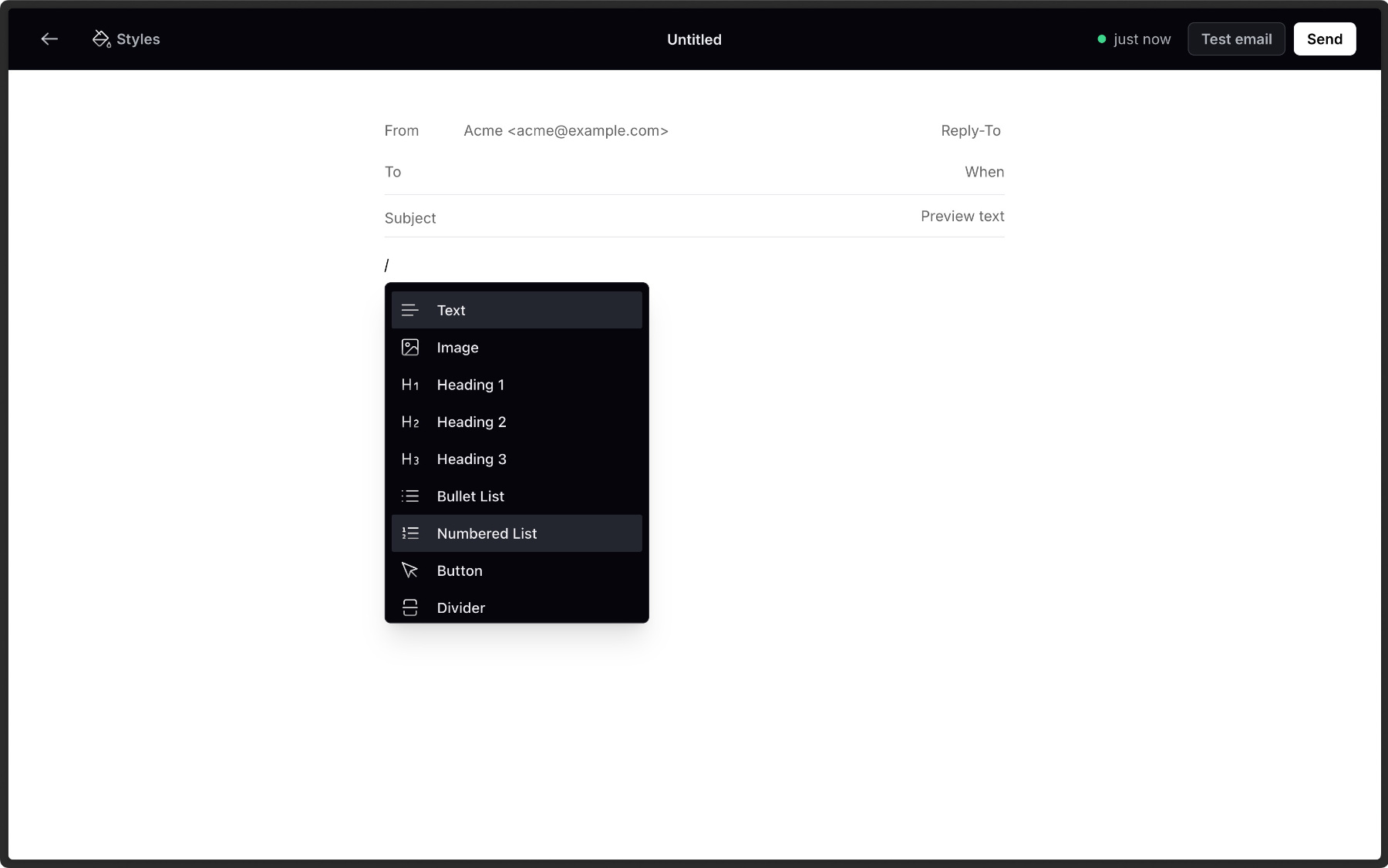
Task: Open the Styles paint bucket icon
Action: click(x=101, y=39)
